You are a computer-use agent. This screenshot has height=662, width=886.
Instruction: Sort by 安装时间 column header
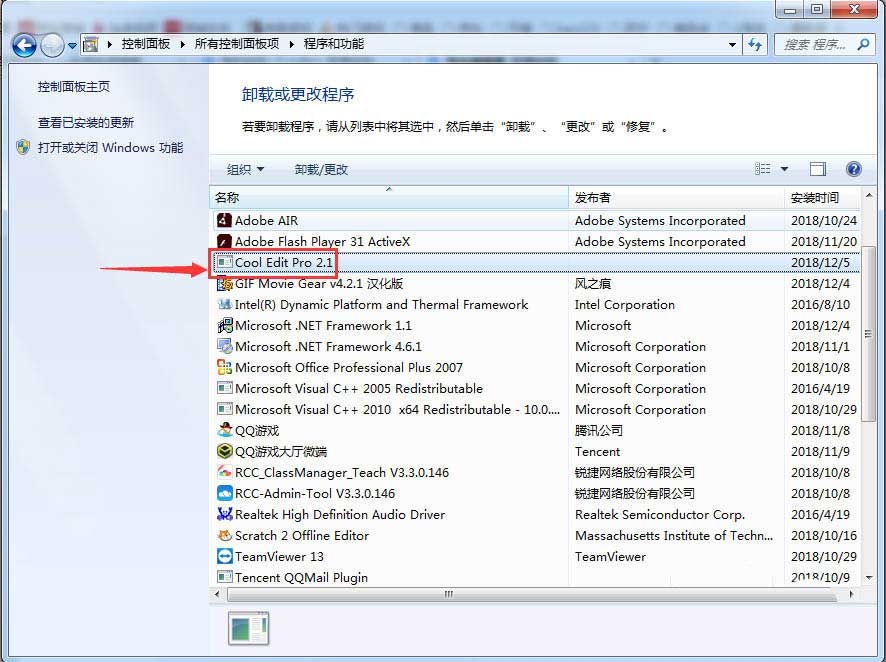(822, 198)
